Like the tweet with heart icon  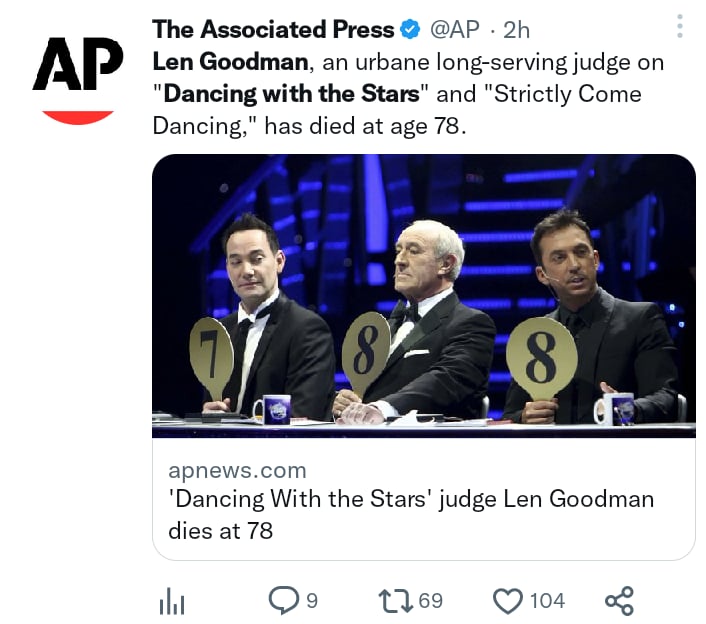[509, 601]
